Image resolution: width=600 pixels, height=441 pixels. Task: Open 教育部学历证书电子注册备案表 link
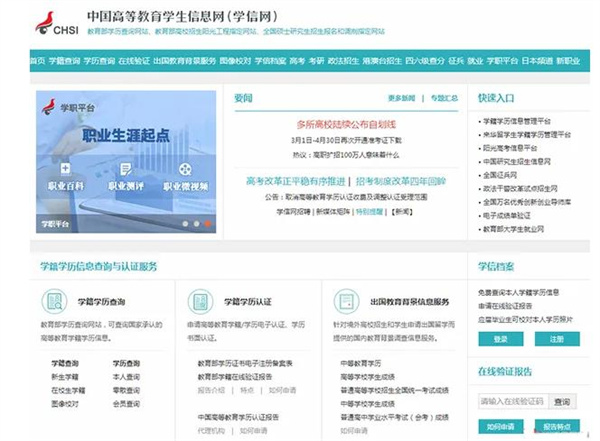pyautogui.click(x=245, y=363)
